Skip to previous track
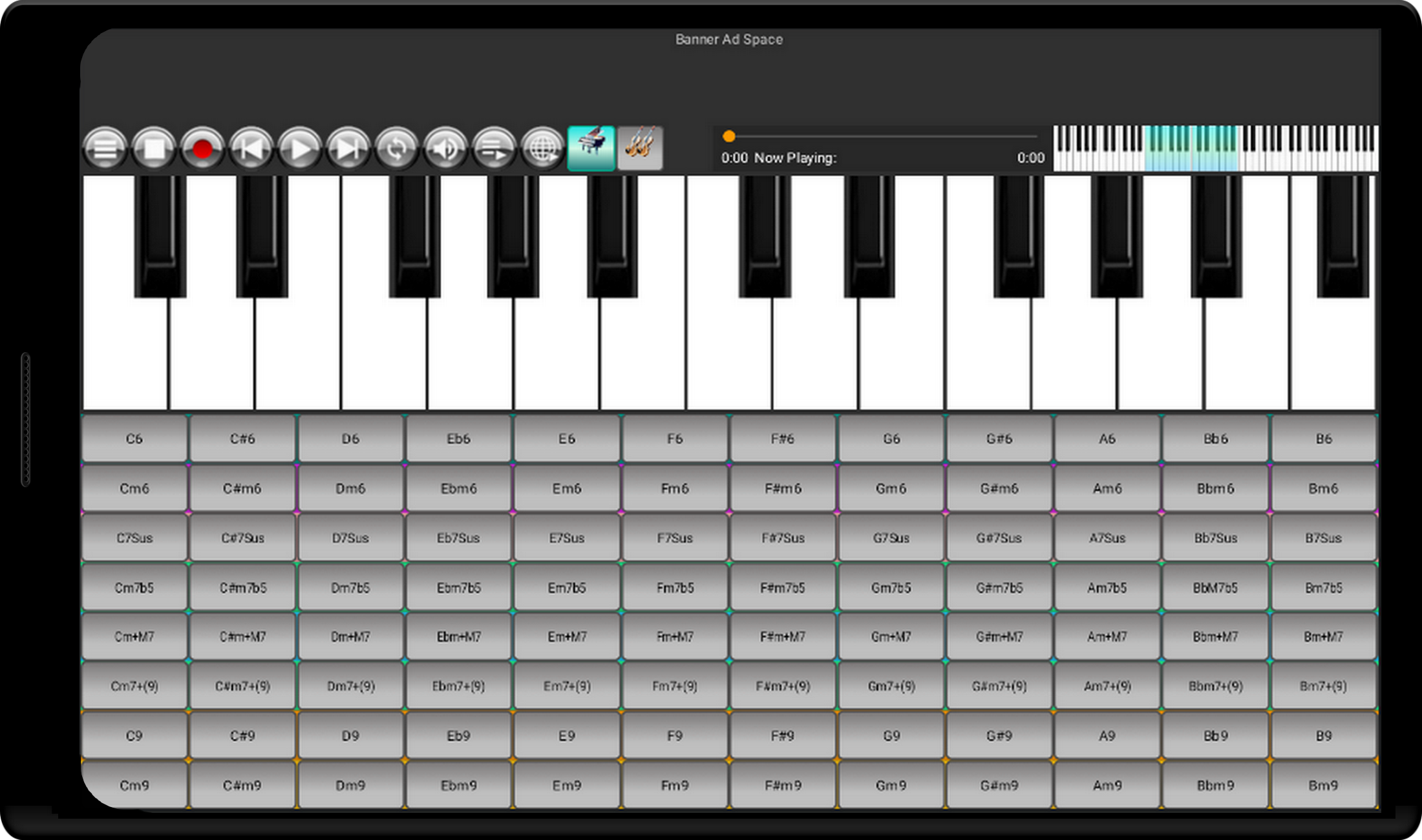Image resolution: width=1422 pixels, height=840 pixels. tap(251, 149)
